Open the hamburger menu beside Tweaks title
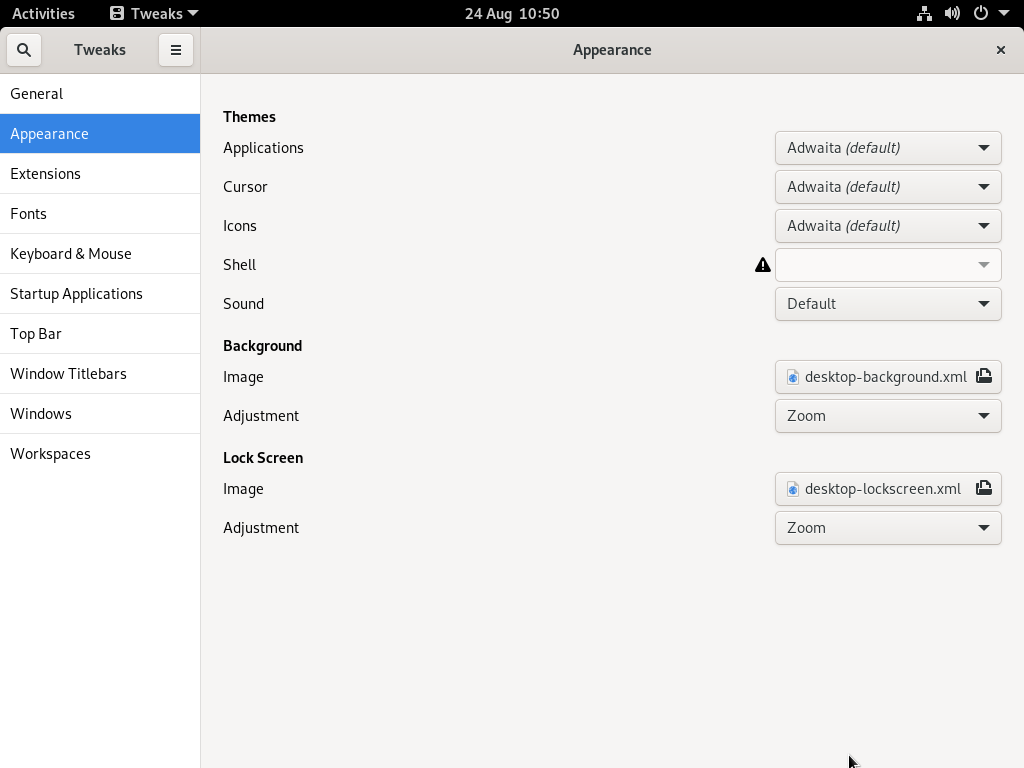The height and width of the screenshot is (768, 1024). point(176,50)
